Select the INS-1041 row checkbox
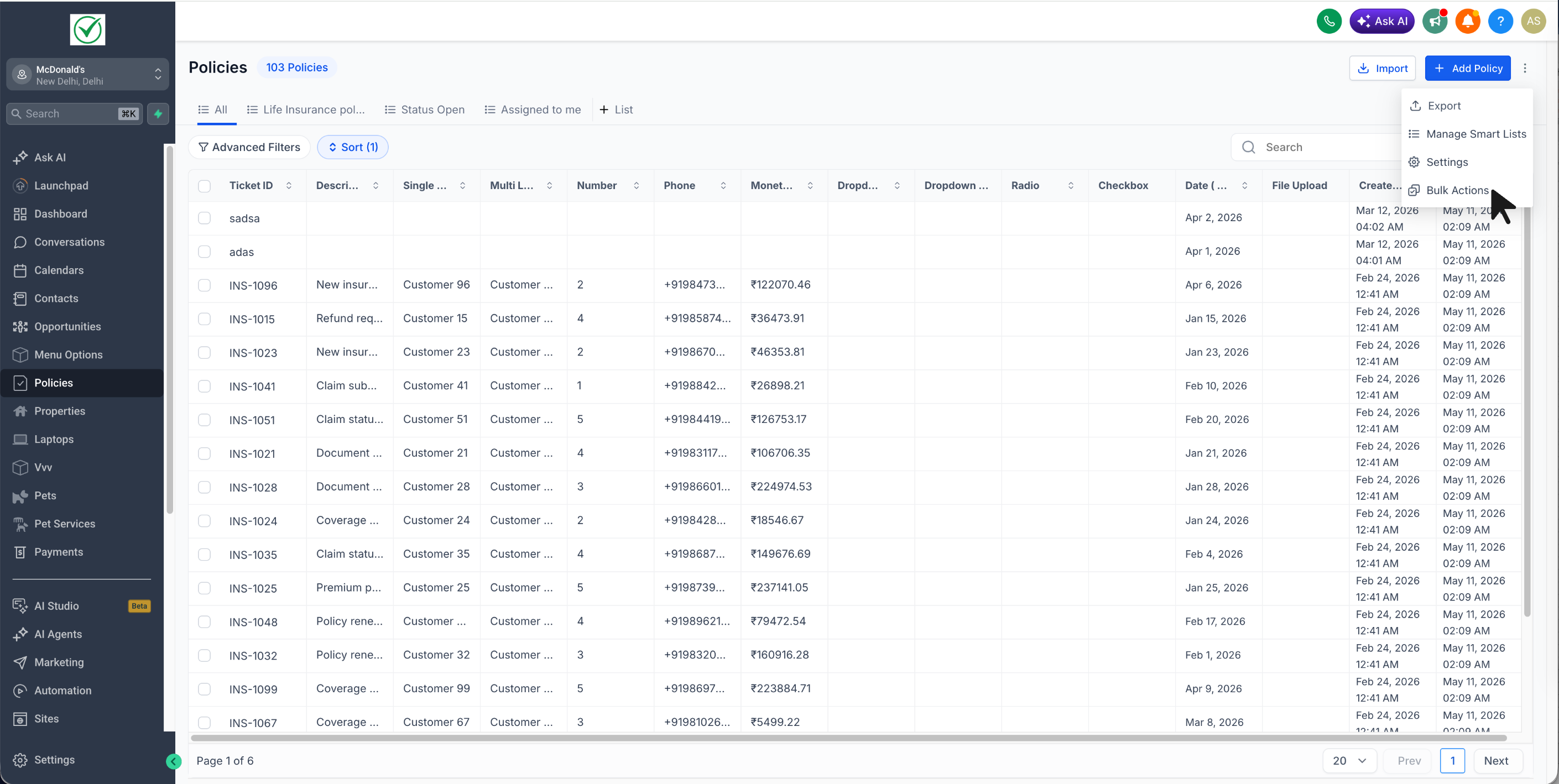 point(205,386)
